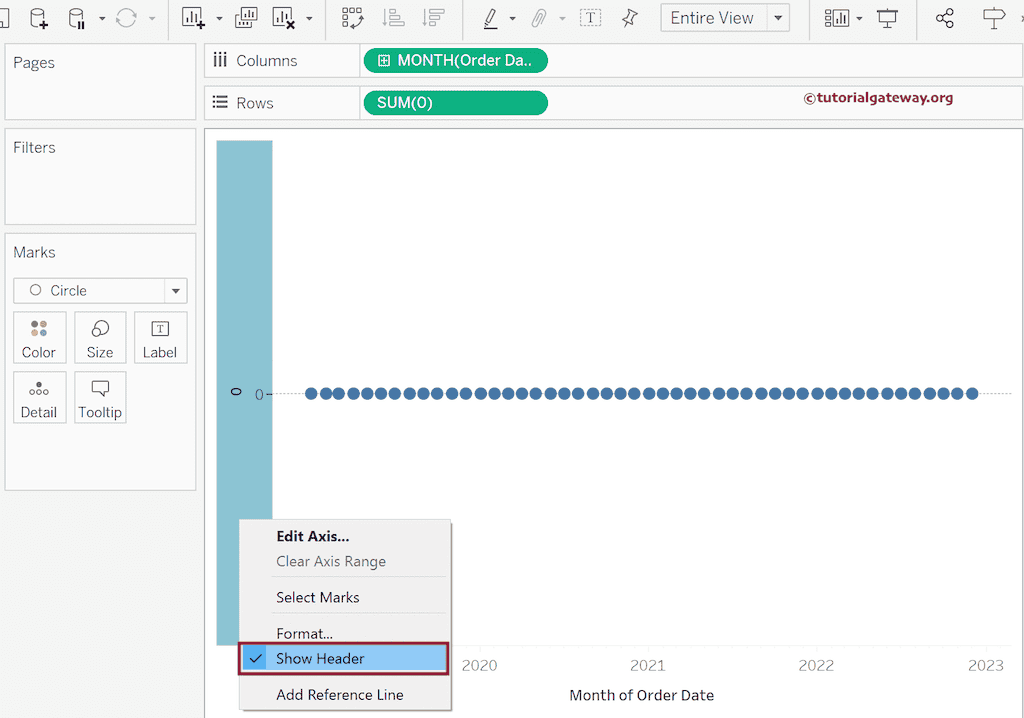Click the Pages shelf title
The height and width of the screenshot is (718, 1024).
coord(34,63)
